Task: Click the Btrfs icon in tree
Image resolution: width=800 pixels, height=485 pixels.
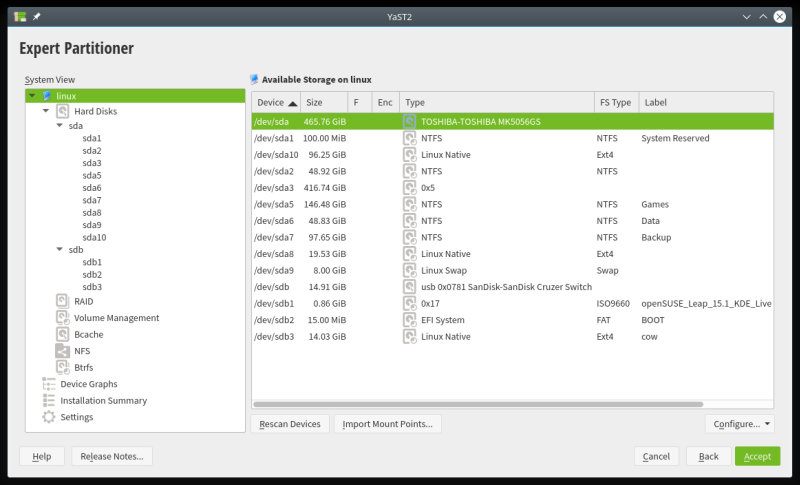Action: [62, 367]
